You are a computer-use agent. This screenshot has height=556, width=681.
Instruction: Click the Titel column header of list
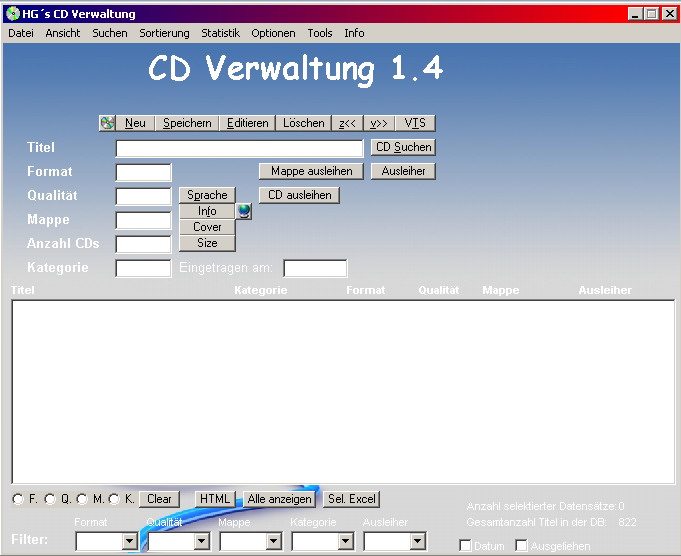pos(23,290)
